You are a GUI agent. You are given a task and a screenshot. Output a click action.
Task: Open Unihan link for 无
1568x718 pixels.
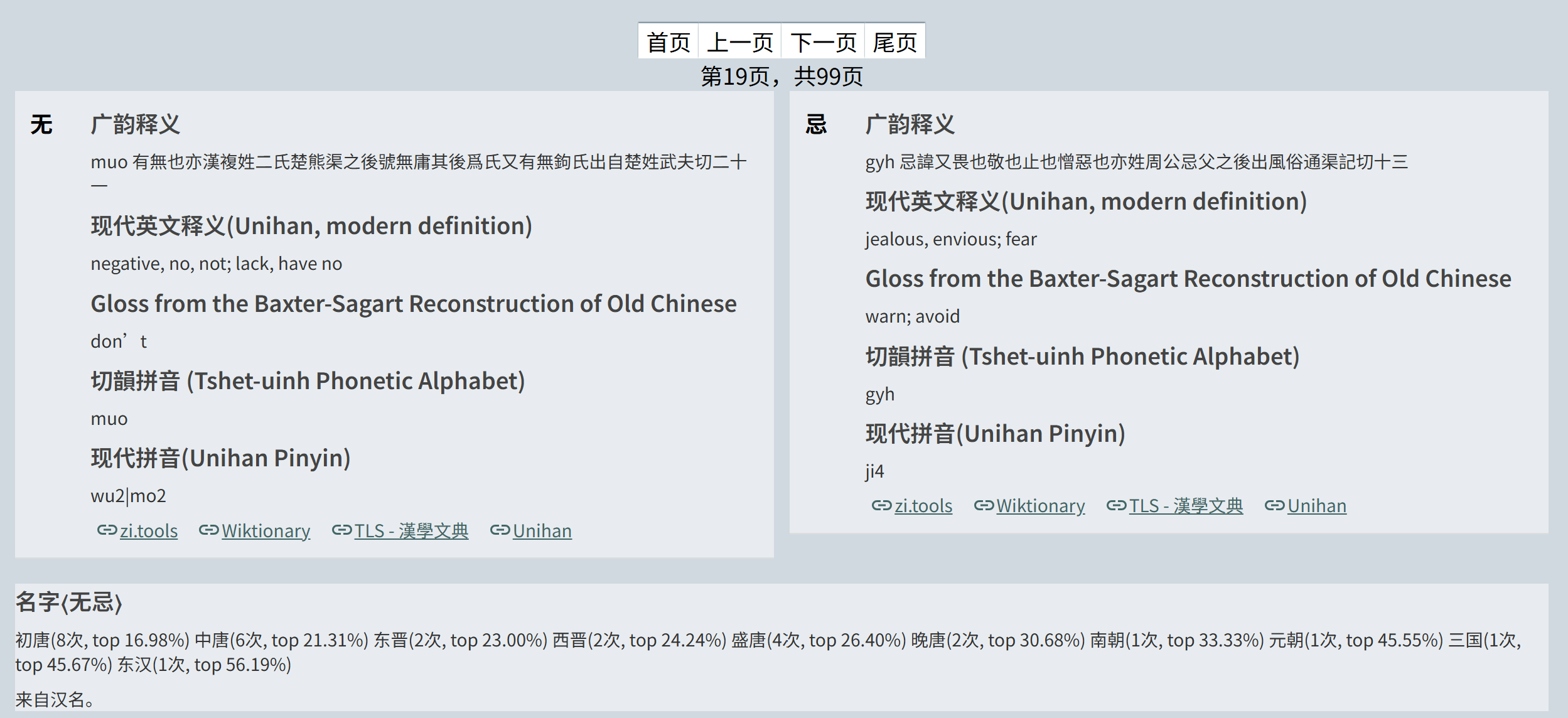[542, 531]
